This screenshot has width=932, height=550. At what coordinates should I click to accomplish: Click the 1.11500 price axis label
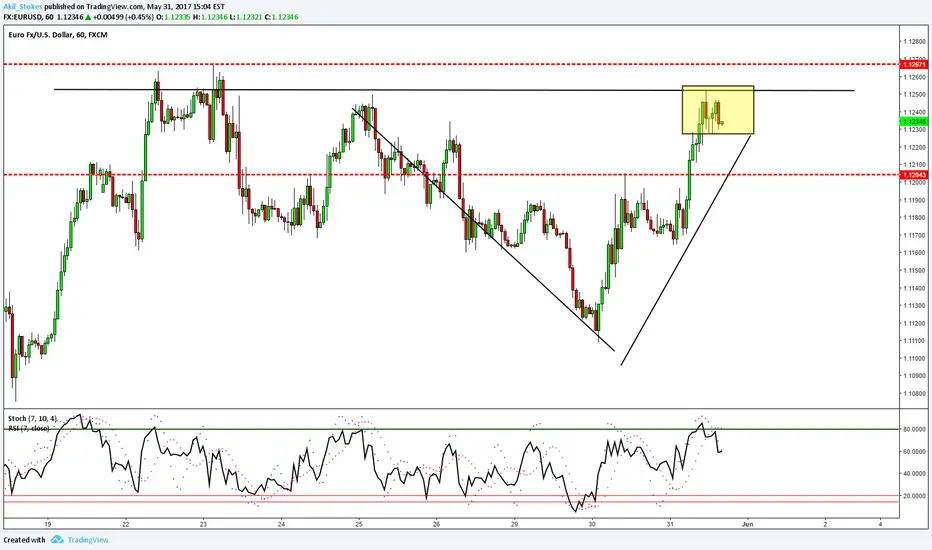pos(914,271)
